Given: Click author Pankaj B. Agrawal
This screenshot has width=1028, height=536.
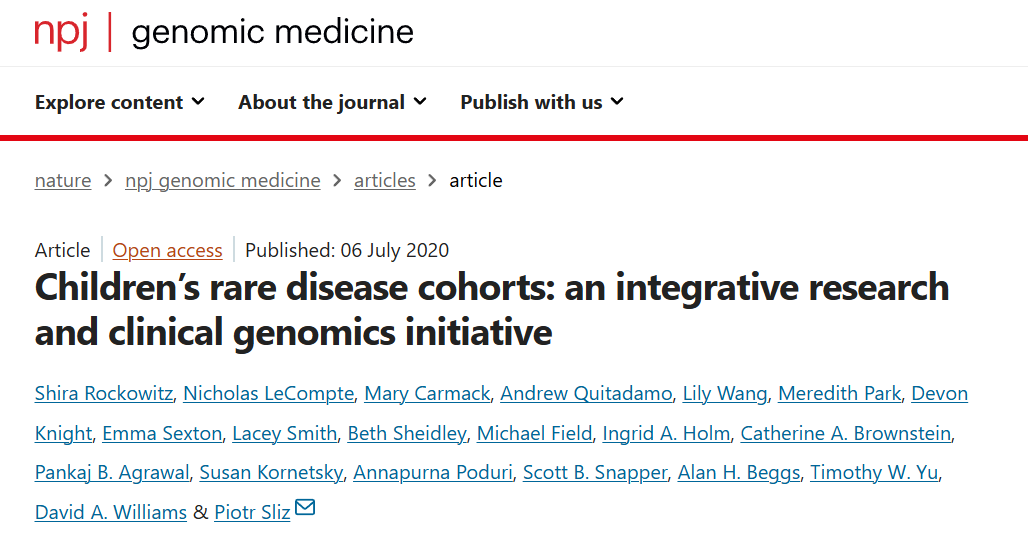Looking at the screenshot, I should [112, 472].
